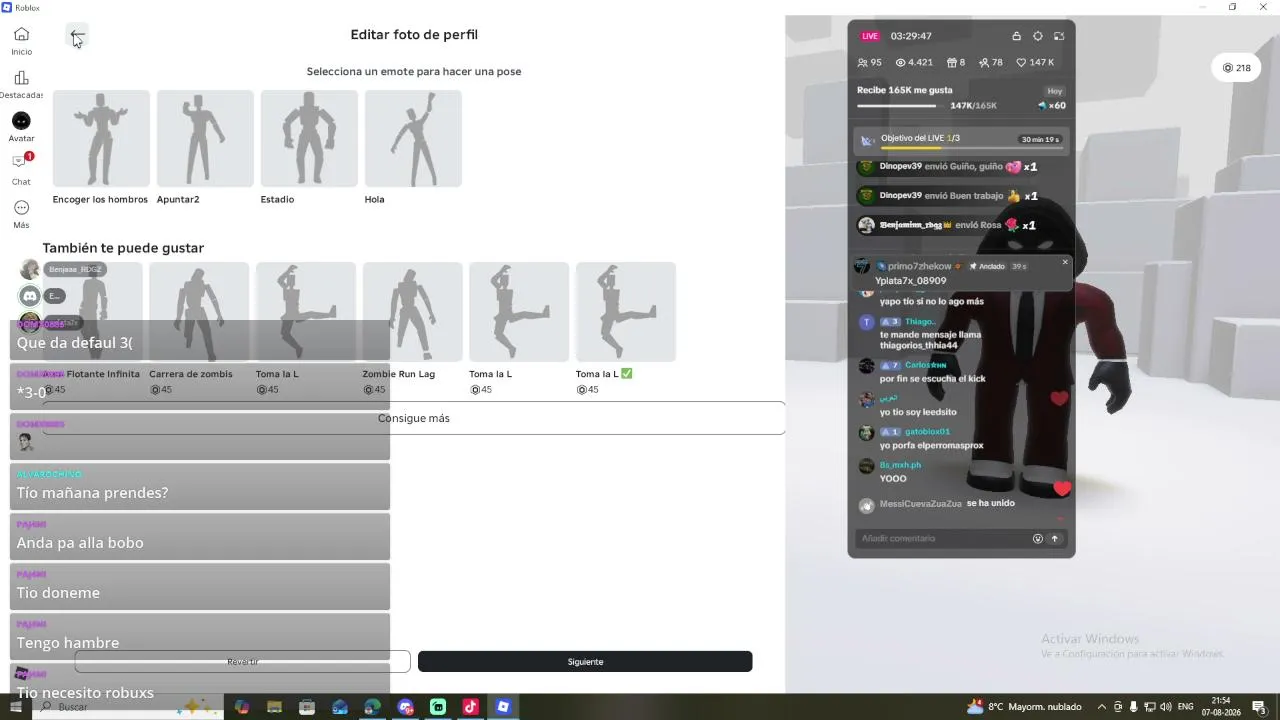The height and width of the screenshot is (720, 1280).
Task: Open Discord from the taskbar
Action: click(x=405, y=707)
